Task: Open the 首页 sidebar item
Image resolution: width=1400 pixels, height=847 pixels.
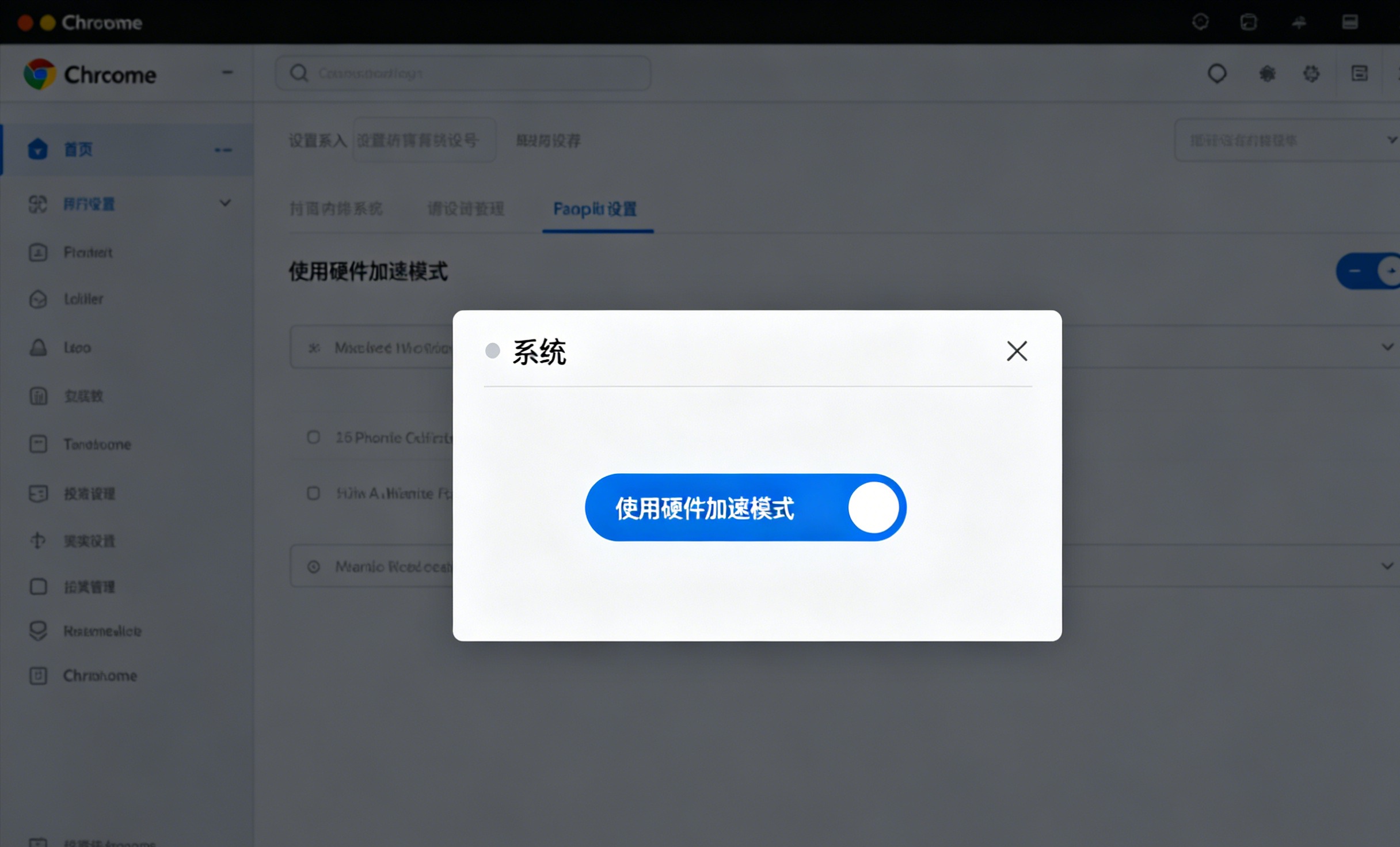Action: (x=127, y=149)
